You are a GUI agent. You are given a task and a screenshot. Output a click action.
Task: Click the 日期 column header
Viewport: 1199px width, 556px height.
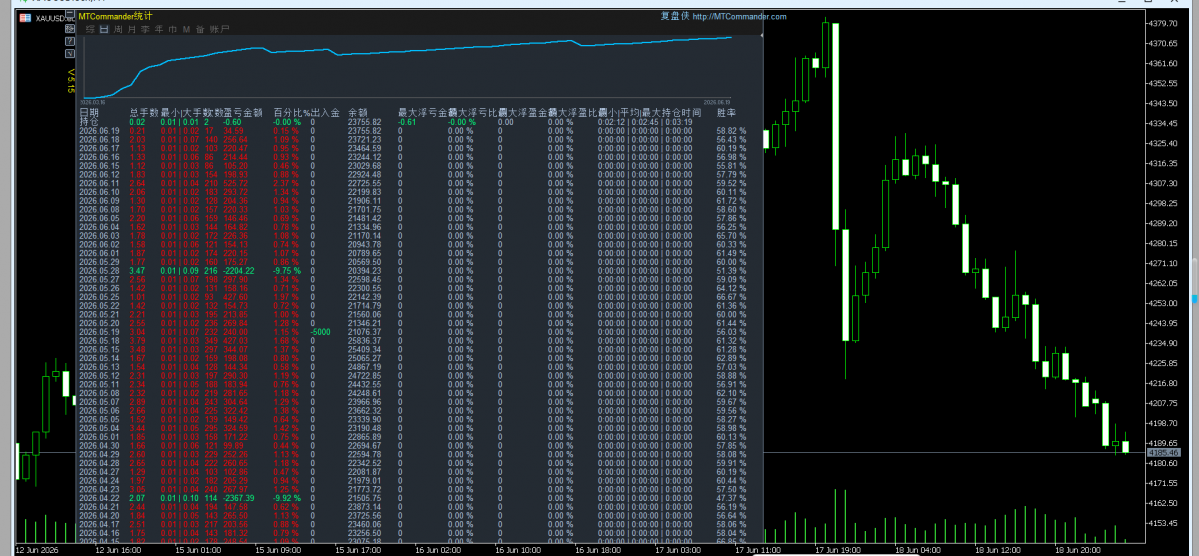[x=89, y=112]
